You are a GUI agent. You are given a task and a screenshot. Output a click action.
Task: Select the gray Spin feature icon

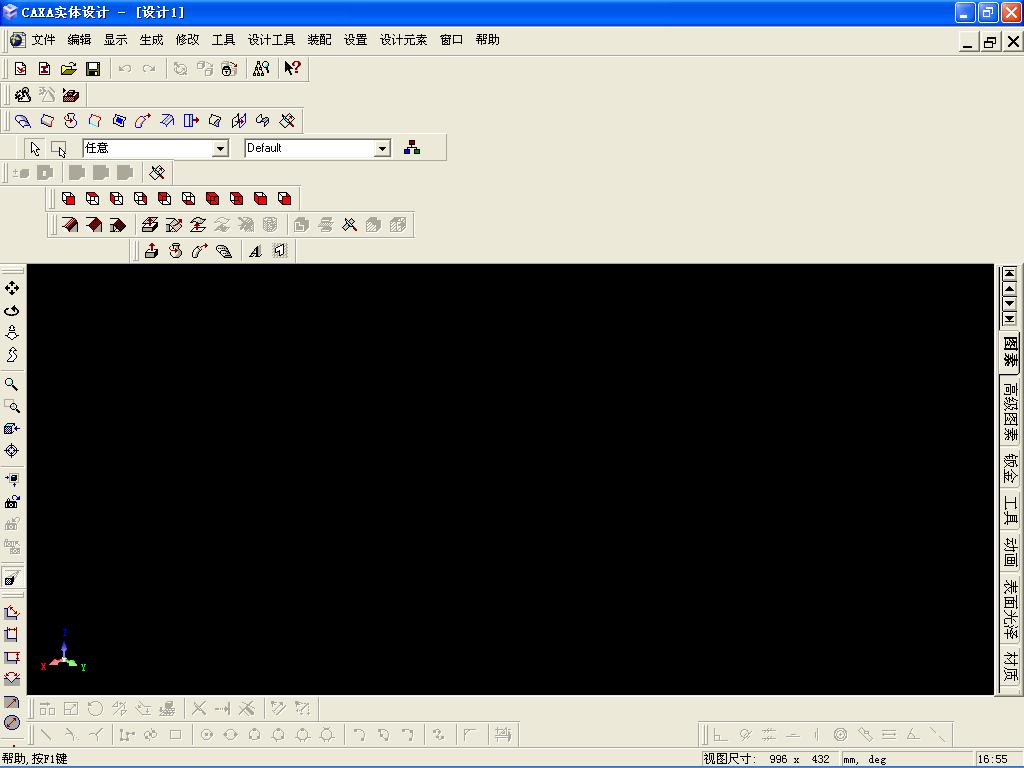(x=176, y=251)
